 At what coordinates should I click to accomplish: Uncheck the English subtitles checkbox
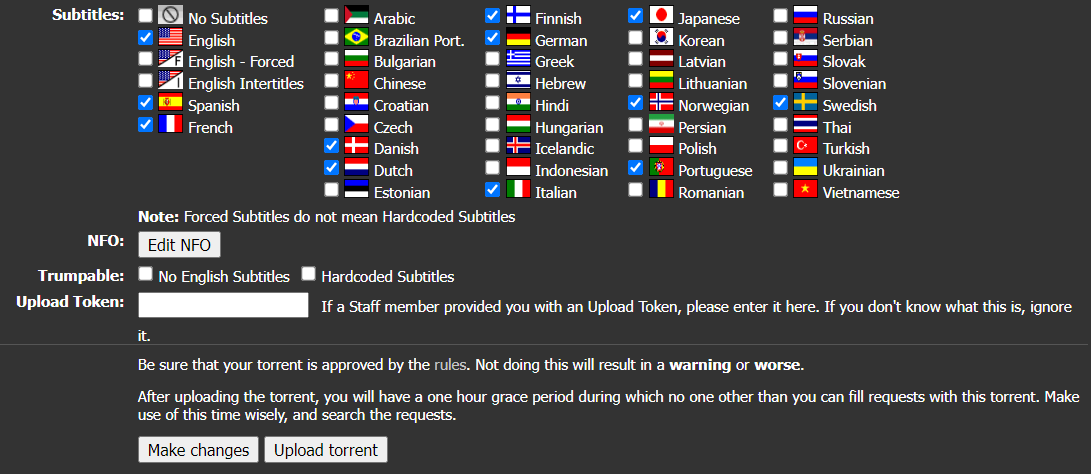pos(145,38)
